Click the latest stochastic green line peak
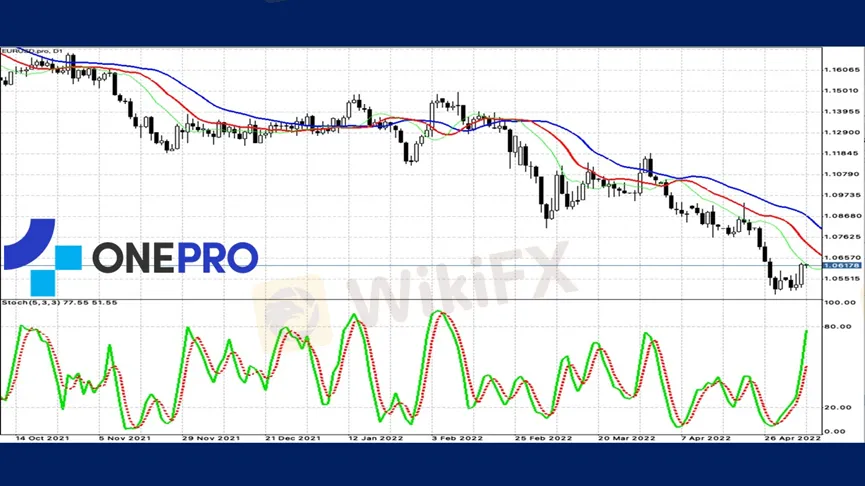 tap(806, 331)
